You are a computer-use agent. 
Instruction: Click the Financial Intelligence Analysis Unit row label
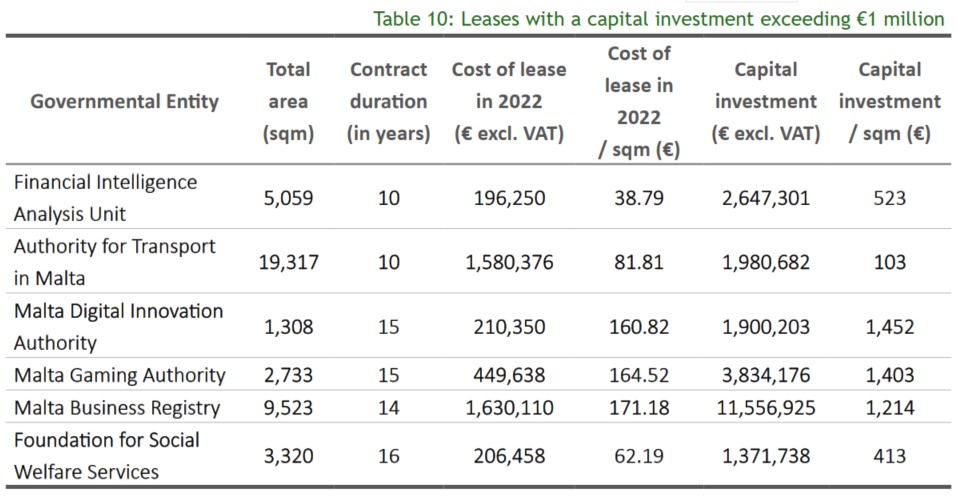(x=105, y=198)
